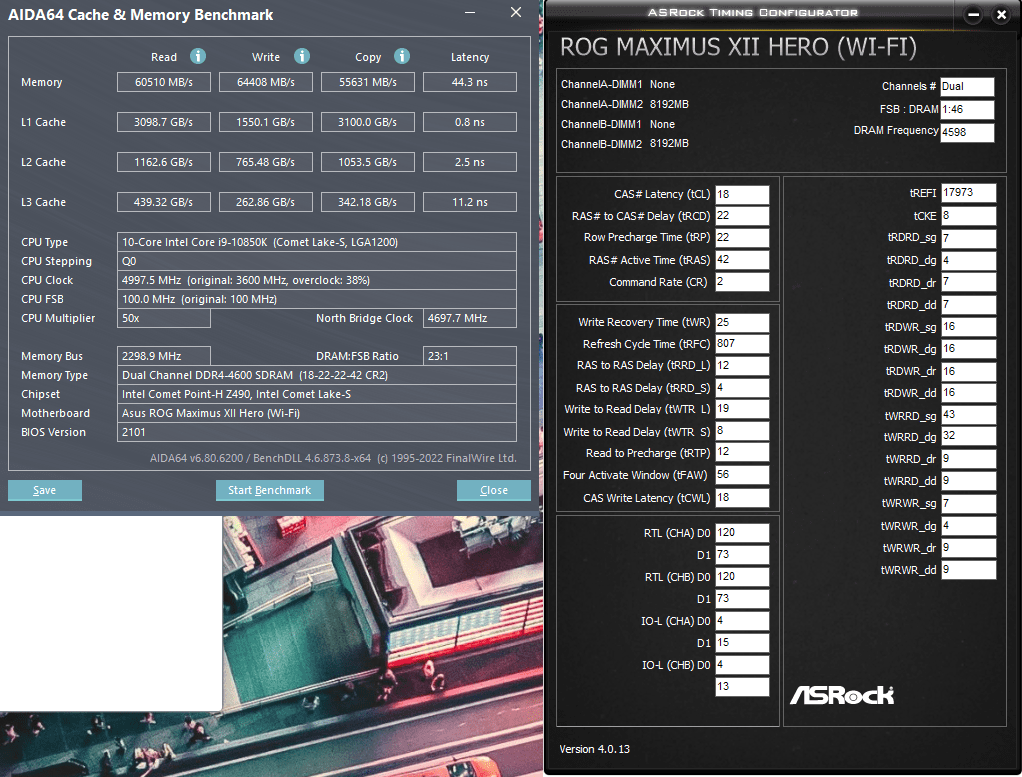
Task: Click the Write info icon in AIDA64
Action: pyautogui.click(x=302, y=56)
